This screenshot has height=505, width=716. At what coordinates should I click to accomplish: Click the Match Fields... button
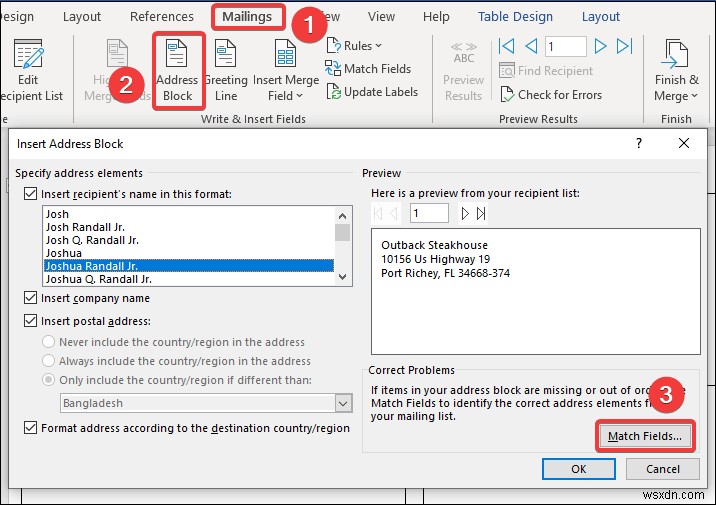click(x=645, y=436)
